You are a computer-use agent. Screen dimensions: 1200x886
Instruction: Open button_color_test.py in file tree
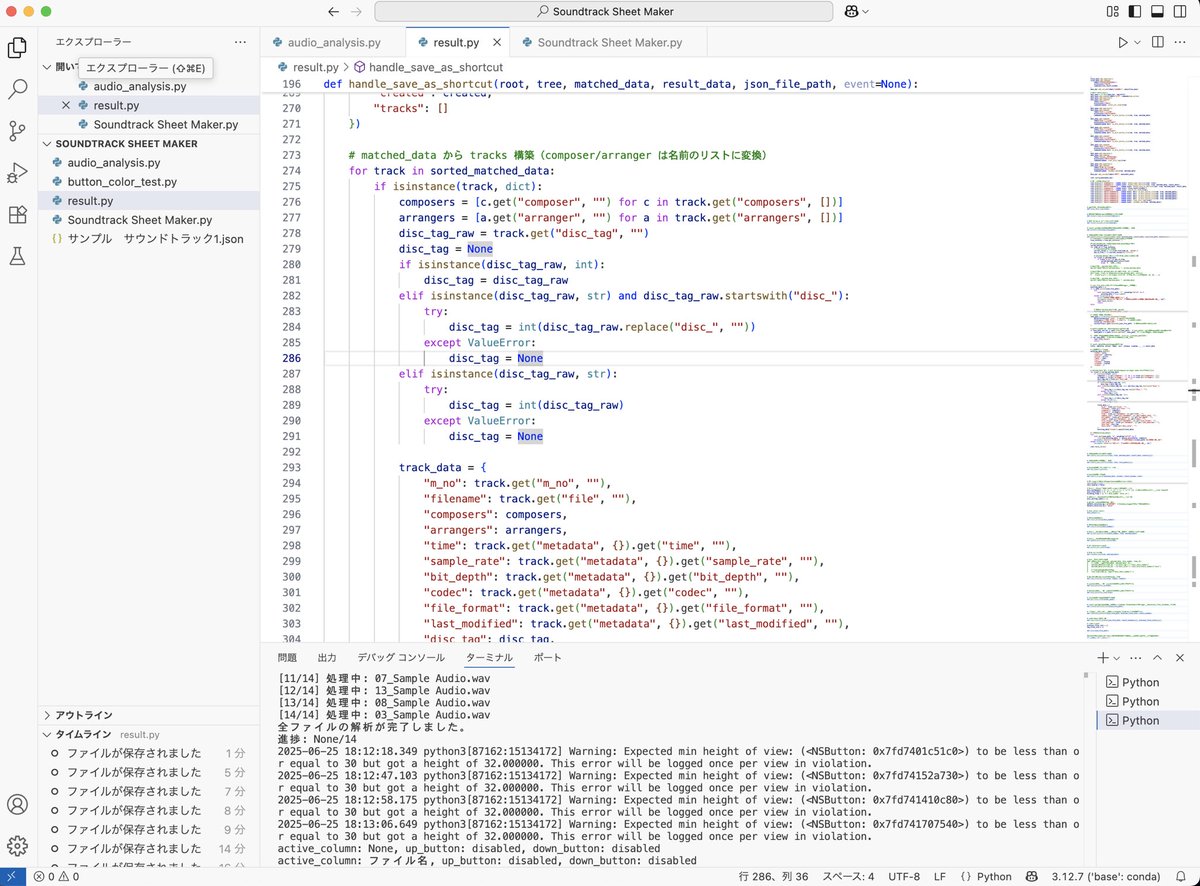click(122, 181)
